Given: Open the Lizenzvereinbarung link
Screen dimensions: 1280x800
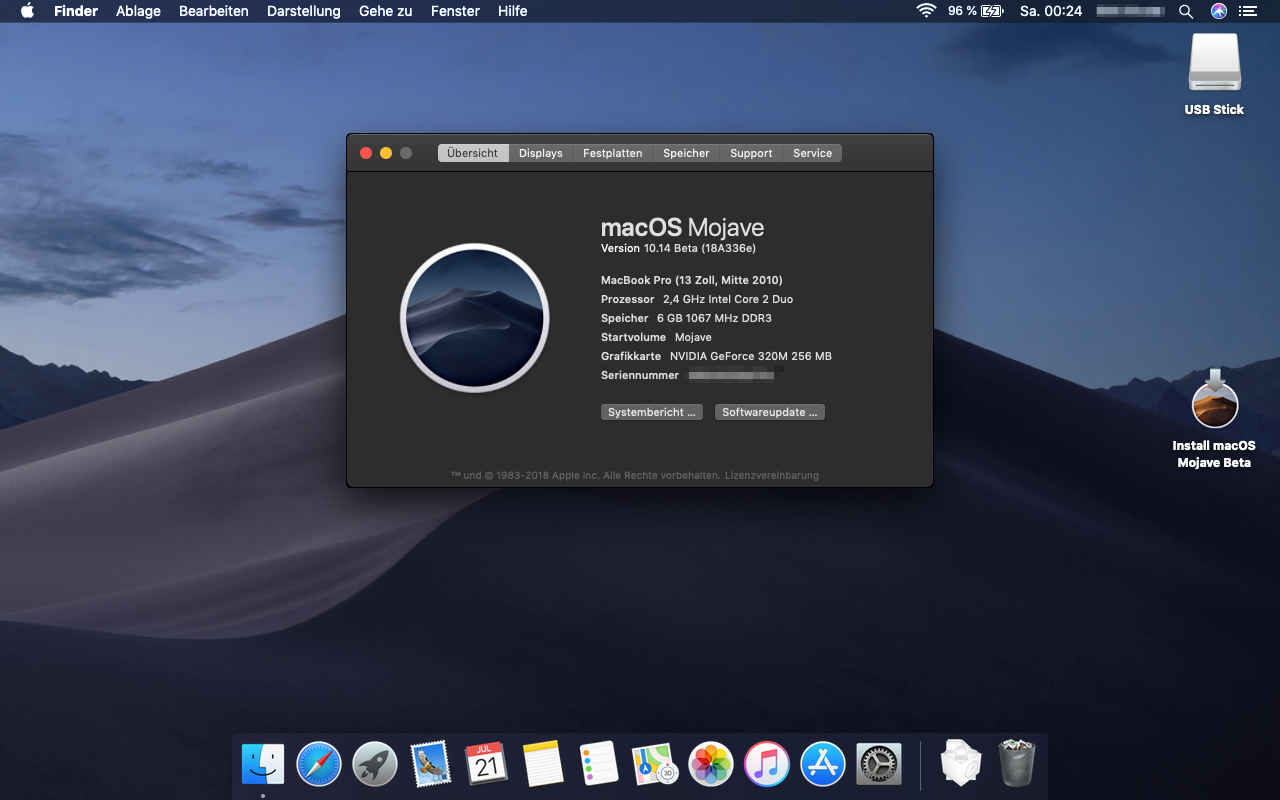Looking at the screenshot, I should coord(772,475).
